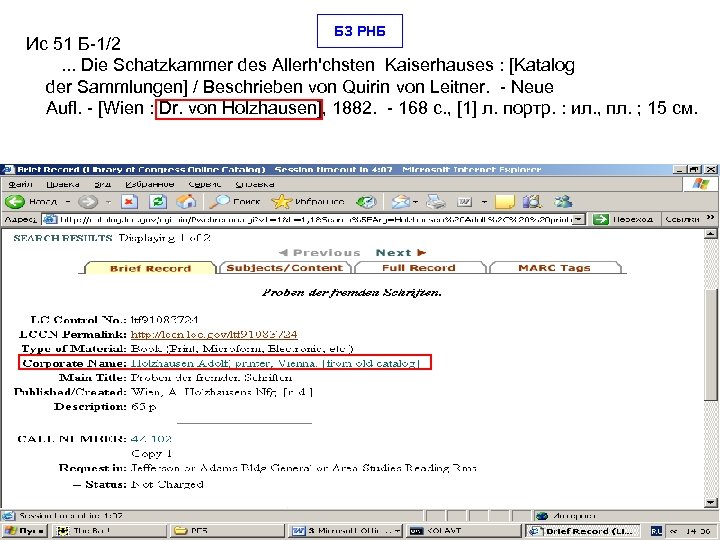Click the Messenger people icon in the toolbar

click(x=563, y=201)
